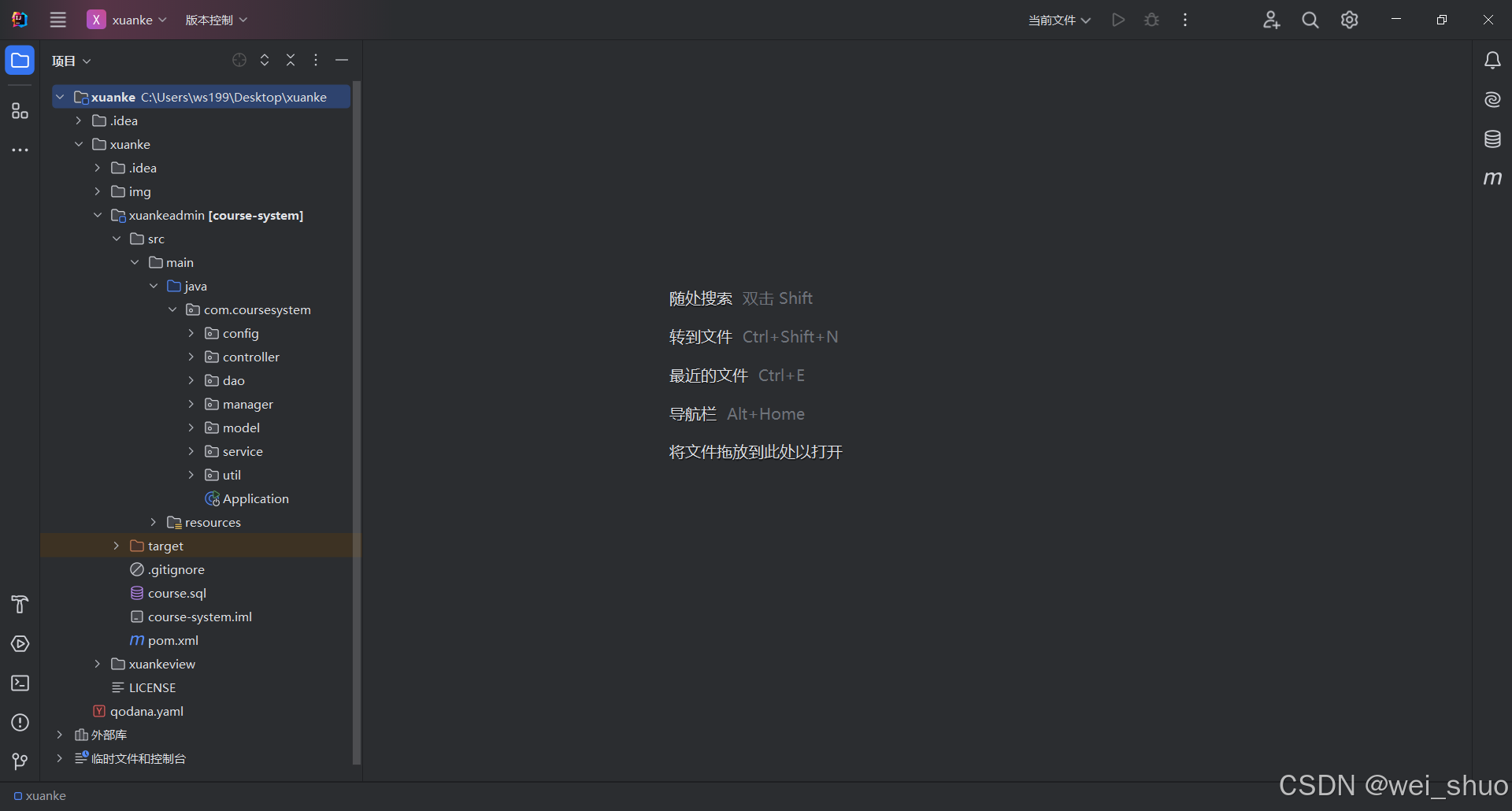Open the Maven tool window icon
The height and width of the screenshot is (811, 1512).
pos(1492,178)
